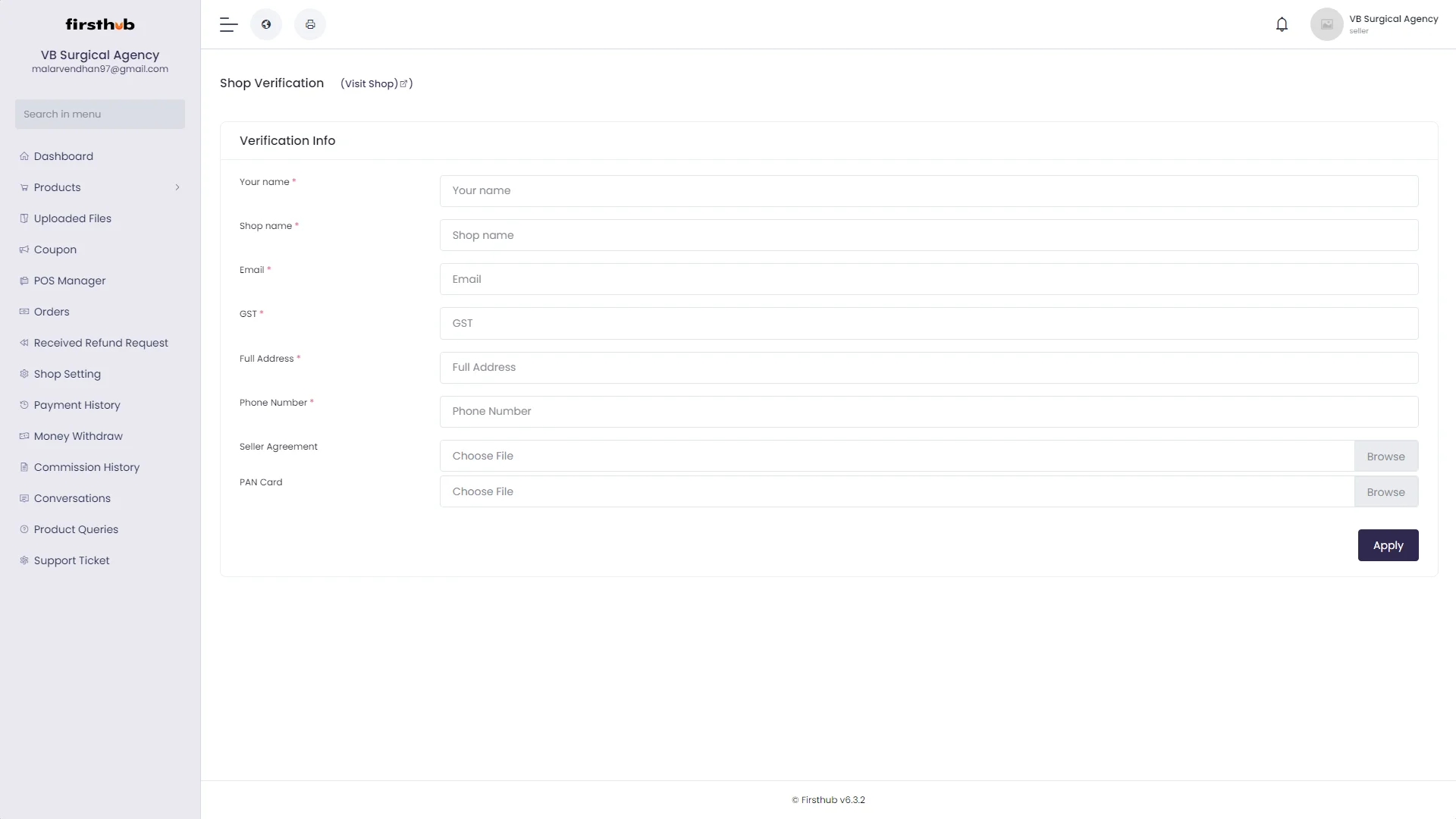Expand the Products submenu chevron
The image size is (1456, 819).
pos(177,187)
